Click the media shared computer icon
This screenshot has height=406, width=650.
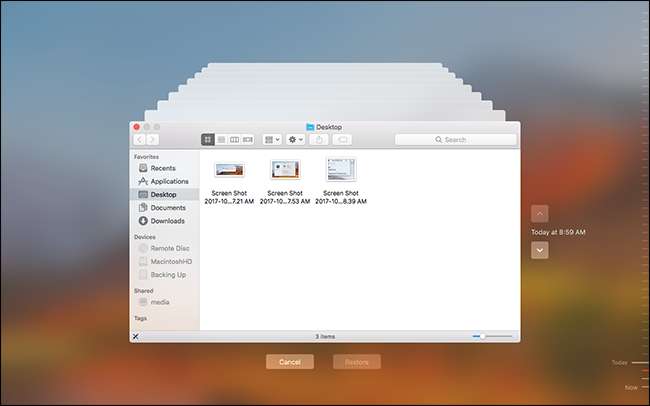[x=144, y=301]
